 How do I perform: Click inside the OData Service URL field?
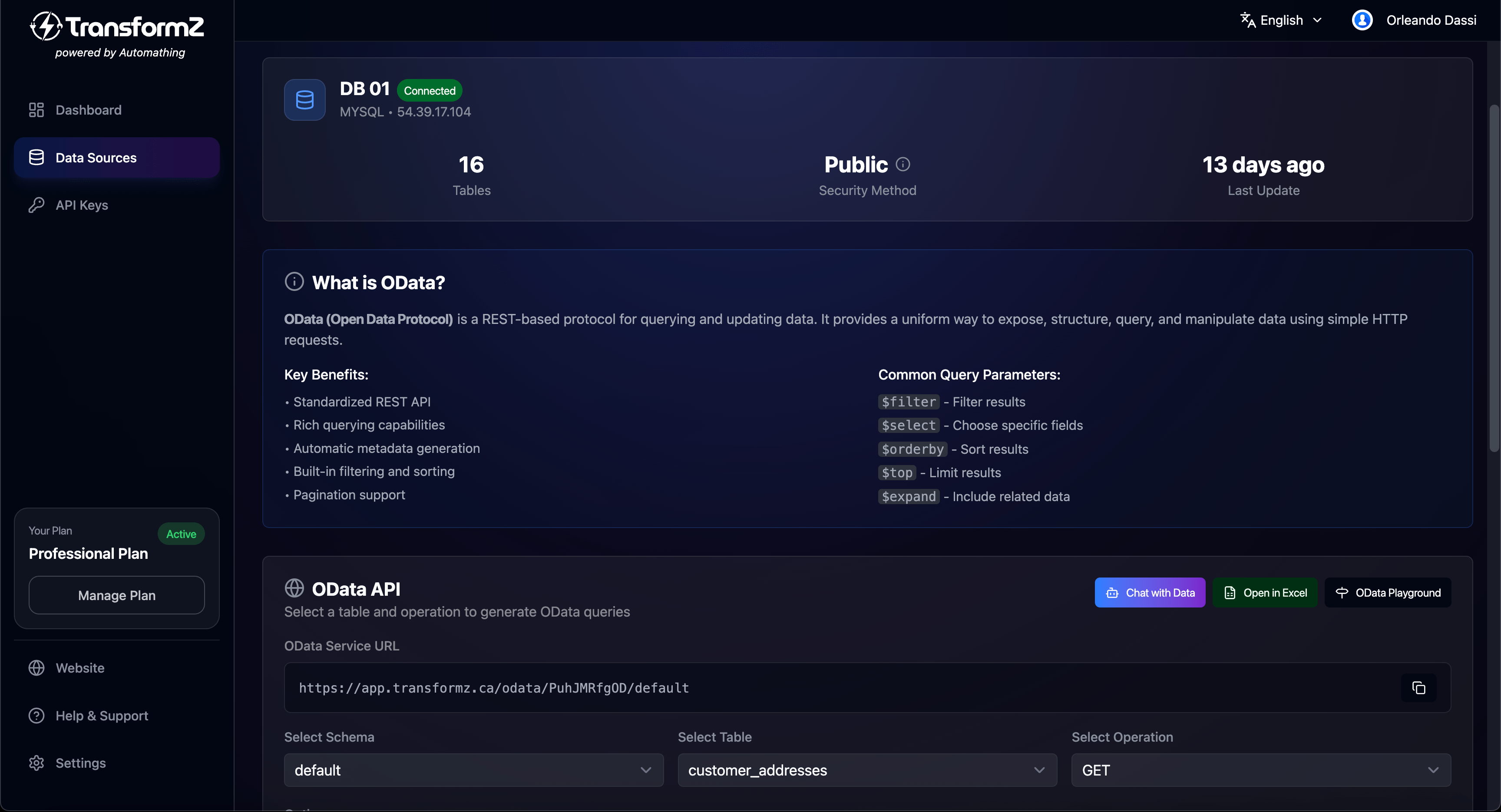(699, 688)
